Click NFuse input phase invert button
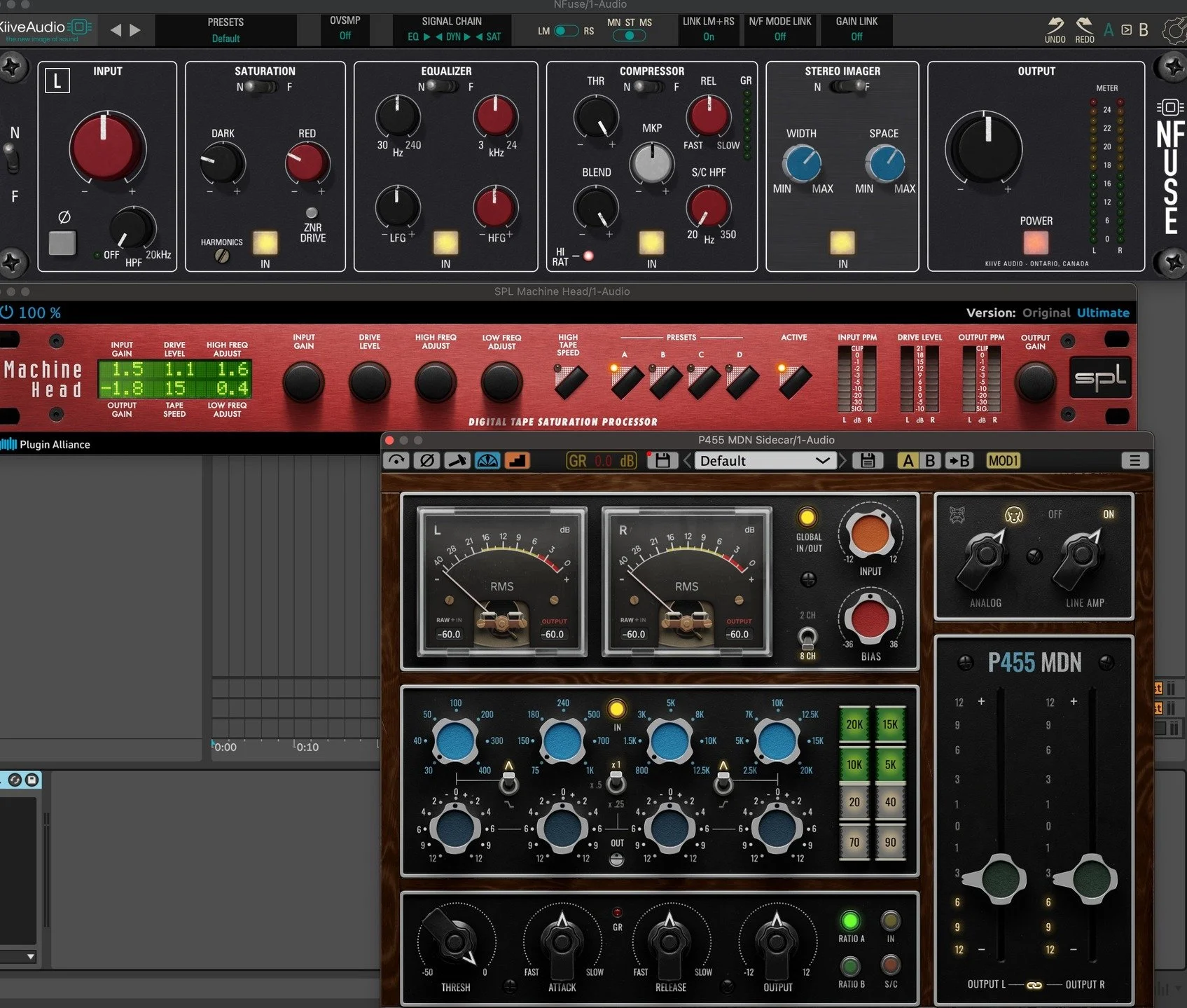This screenshot has height=1008, width=1187. click(62, 242)
